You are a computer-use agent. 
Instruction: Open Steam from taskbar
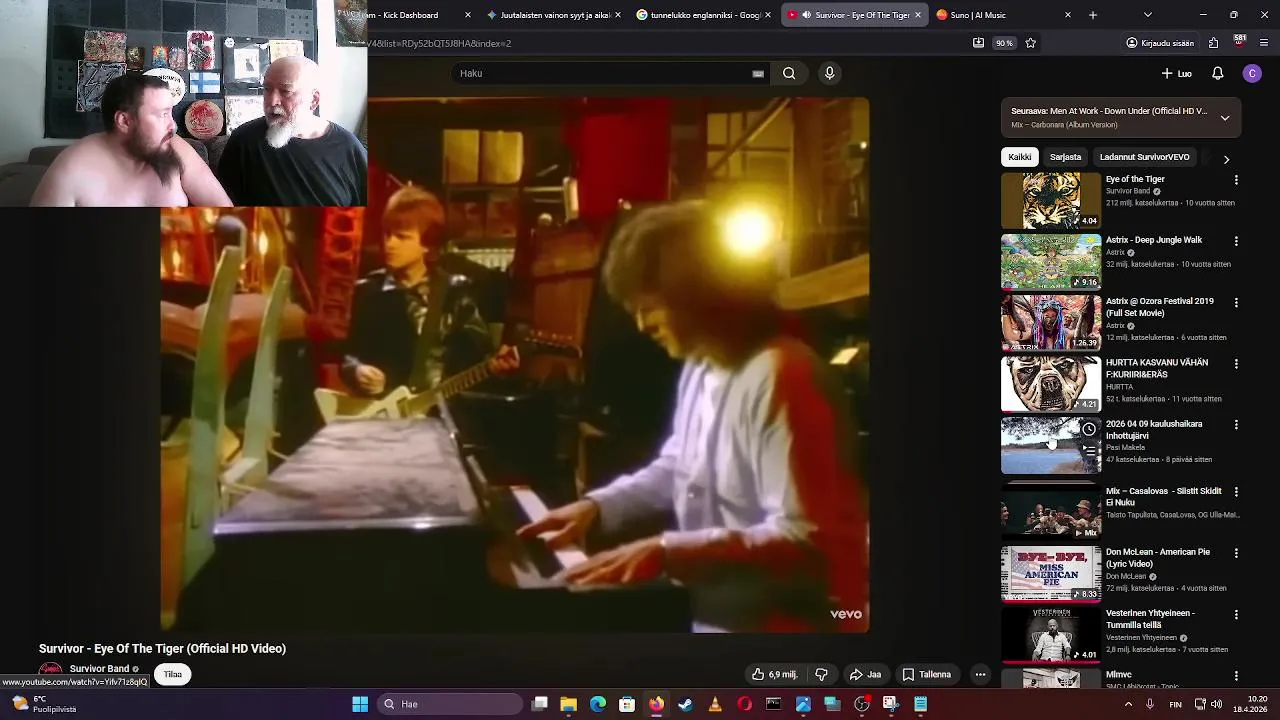tap(685, 704)
